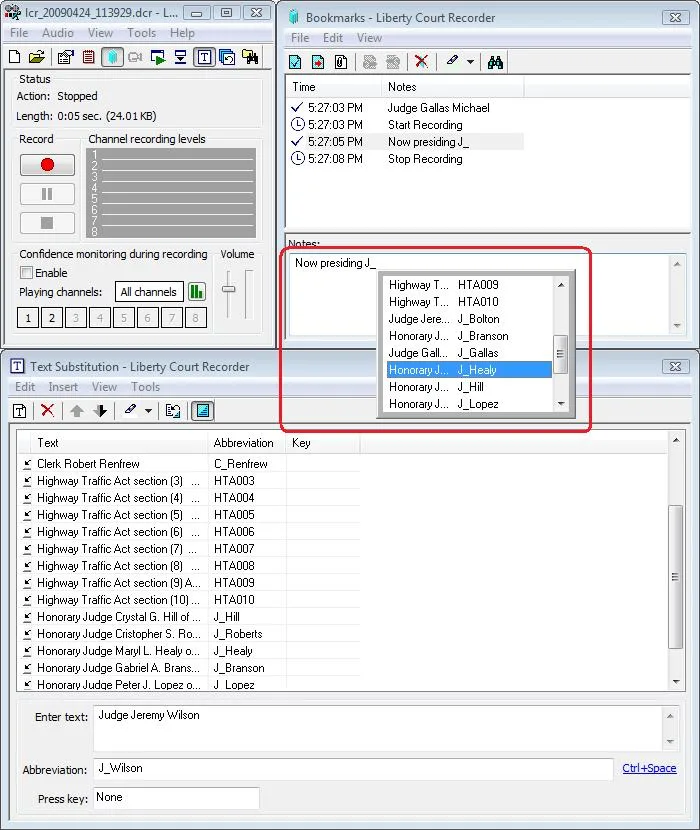
Task: Open the Insert menu in Text Substitution window
Action: [x=63, y=387]
